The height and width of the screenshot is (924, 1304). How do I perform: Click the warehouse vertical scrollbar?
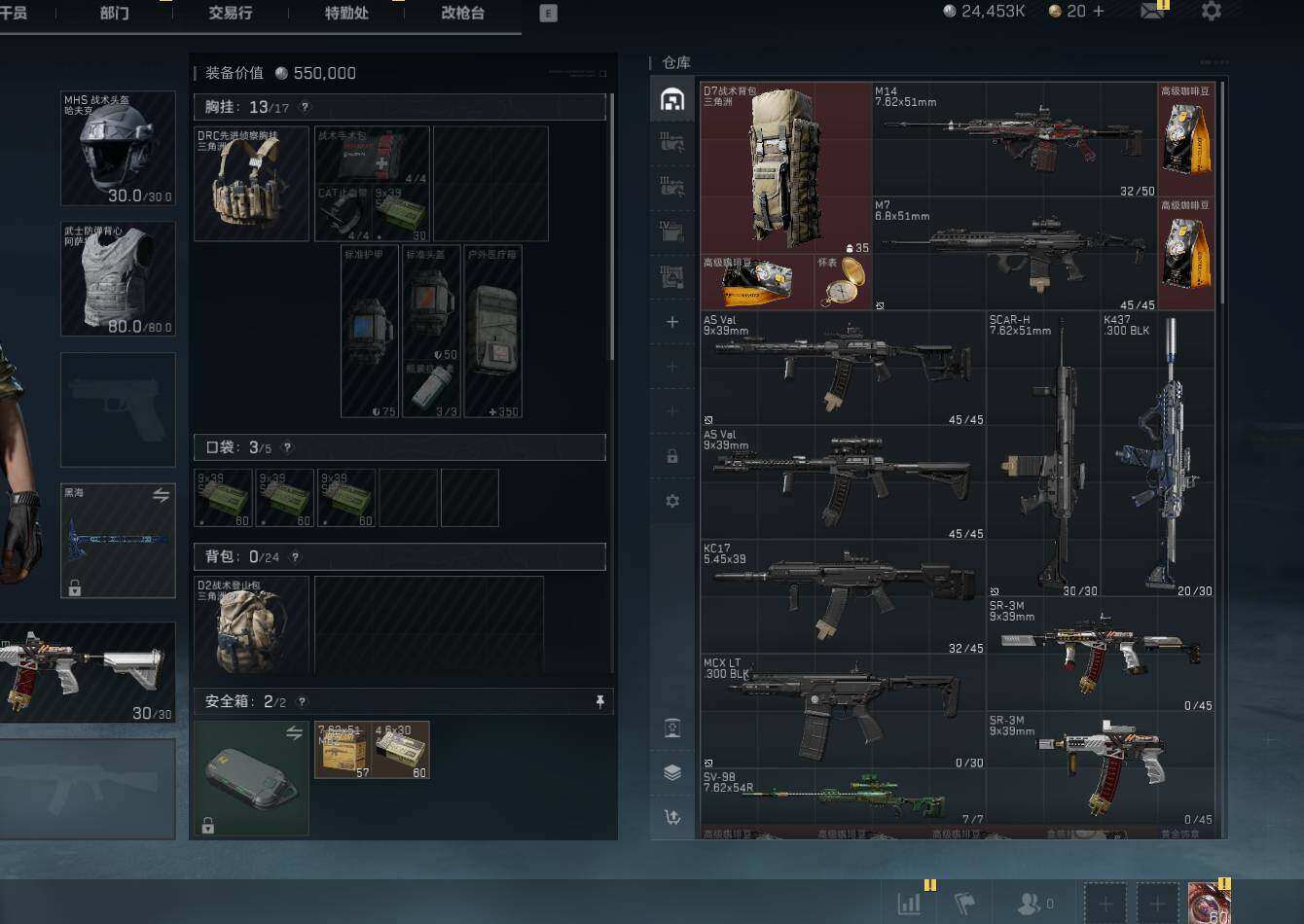(1222, 193)
